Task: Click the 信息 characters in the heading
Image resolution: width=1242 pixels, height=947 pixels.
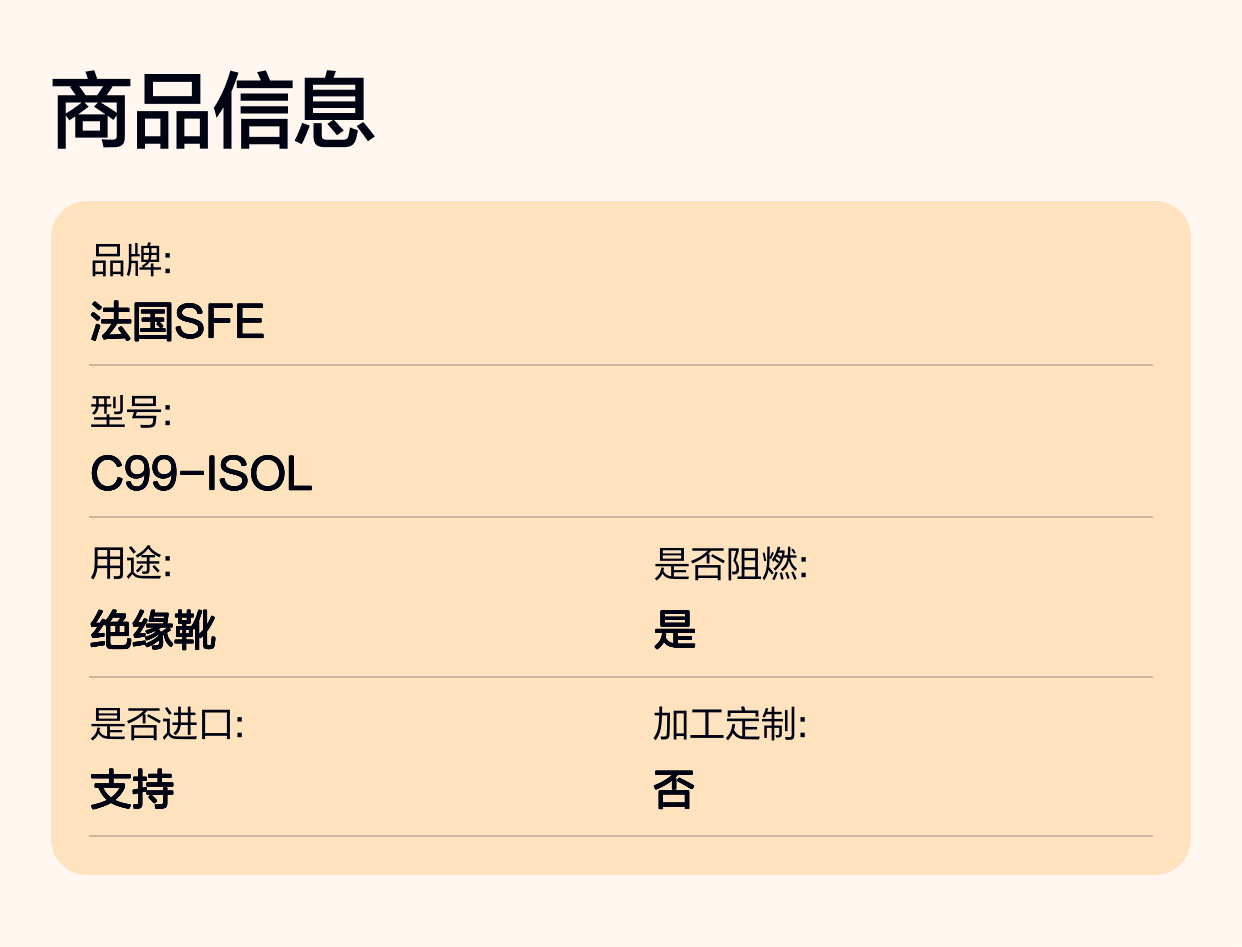Action: pos(294,112)
